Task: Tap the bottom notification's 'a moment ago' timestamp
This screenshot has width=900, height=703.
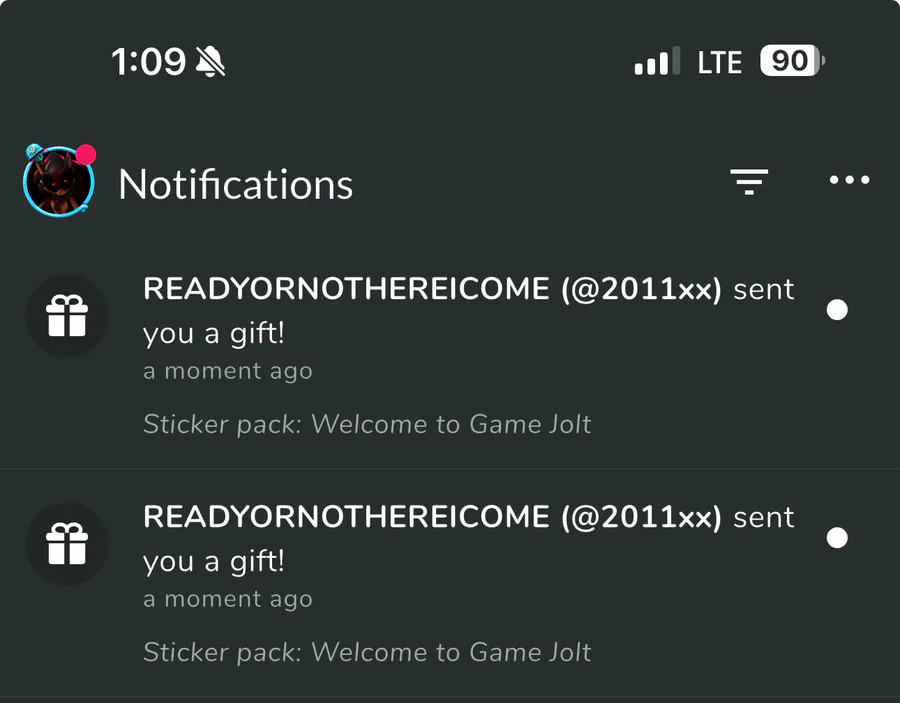Action: coord(228,599)
